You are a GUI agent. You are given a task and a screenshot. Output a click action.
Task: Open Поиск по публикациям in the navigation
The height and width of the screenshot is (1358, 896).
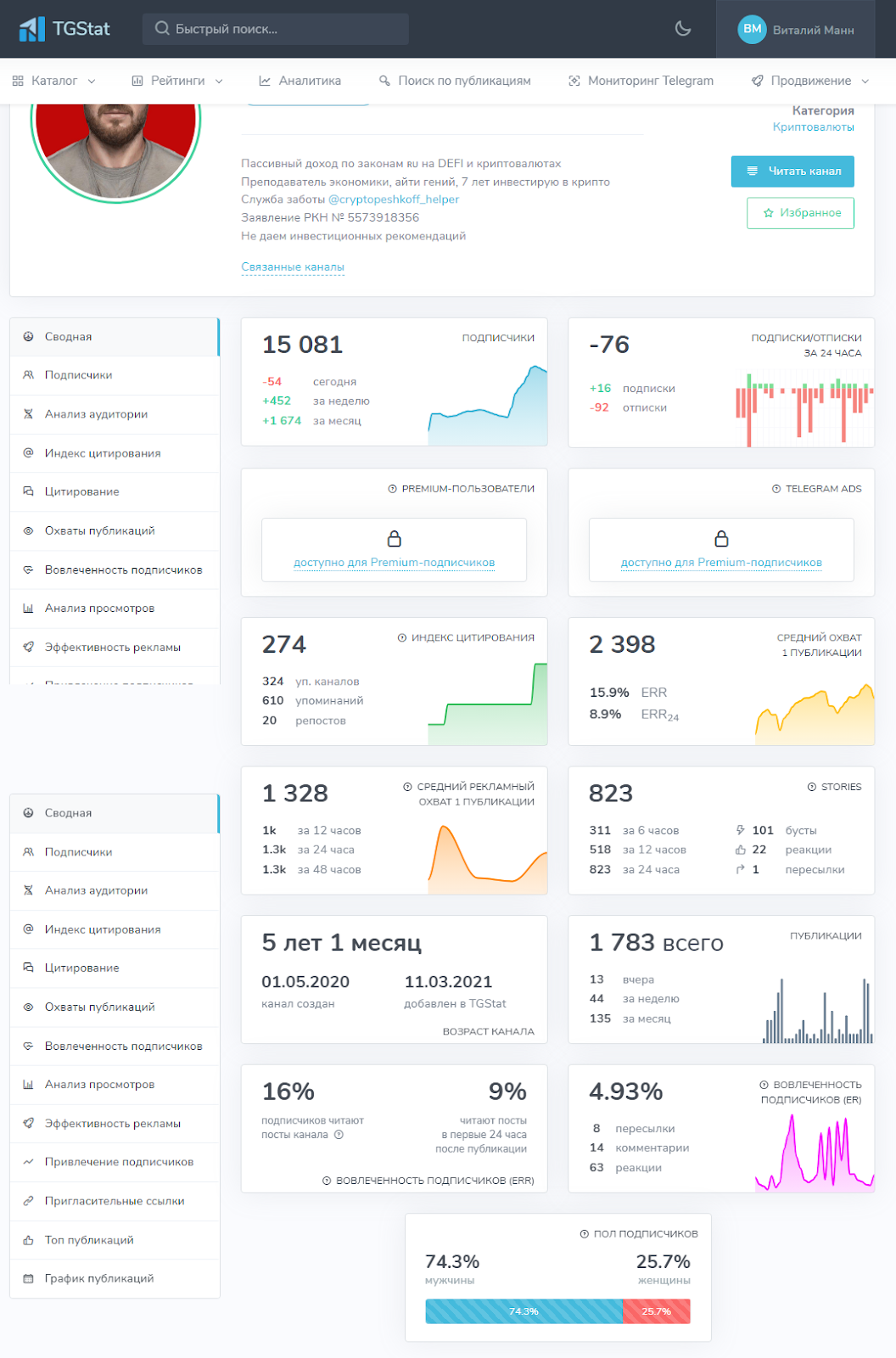(455, 81)
